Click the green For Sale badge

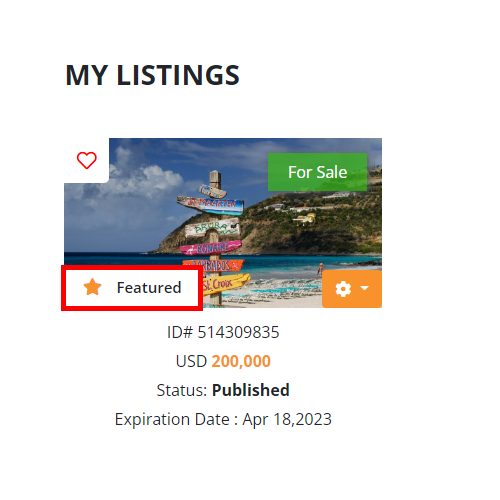point(317,172)
